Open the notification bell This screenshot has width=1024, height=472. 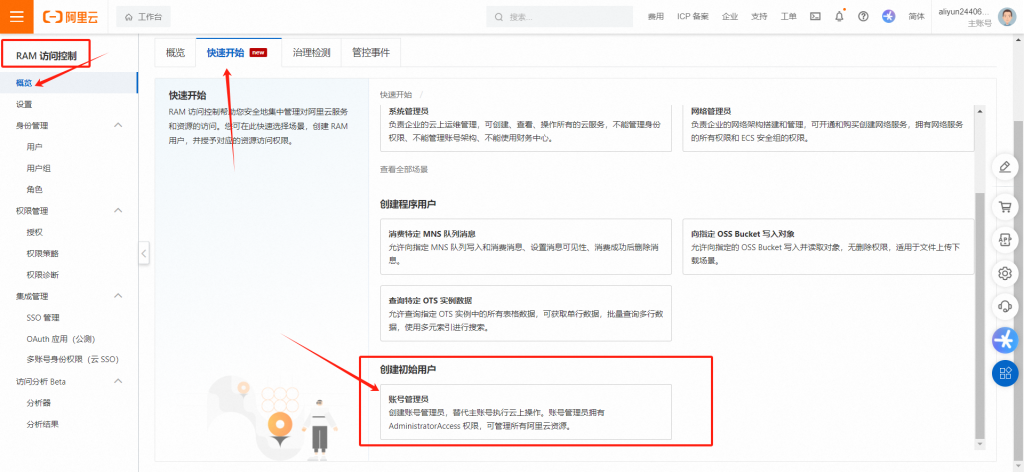pyautogui.click(x=839, y=17)
